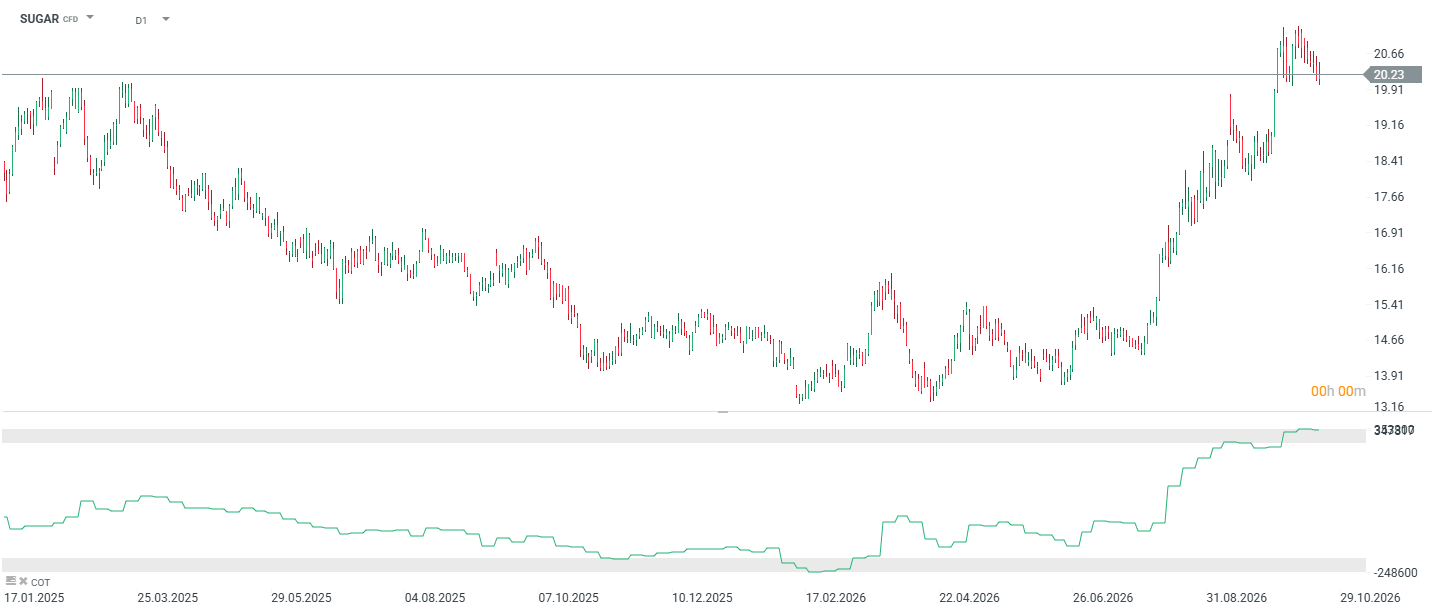
Task: Click the upper grey band in the COT panel
Action: click(x=683, y=436)
